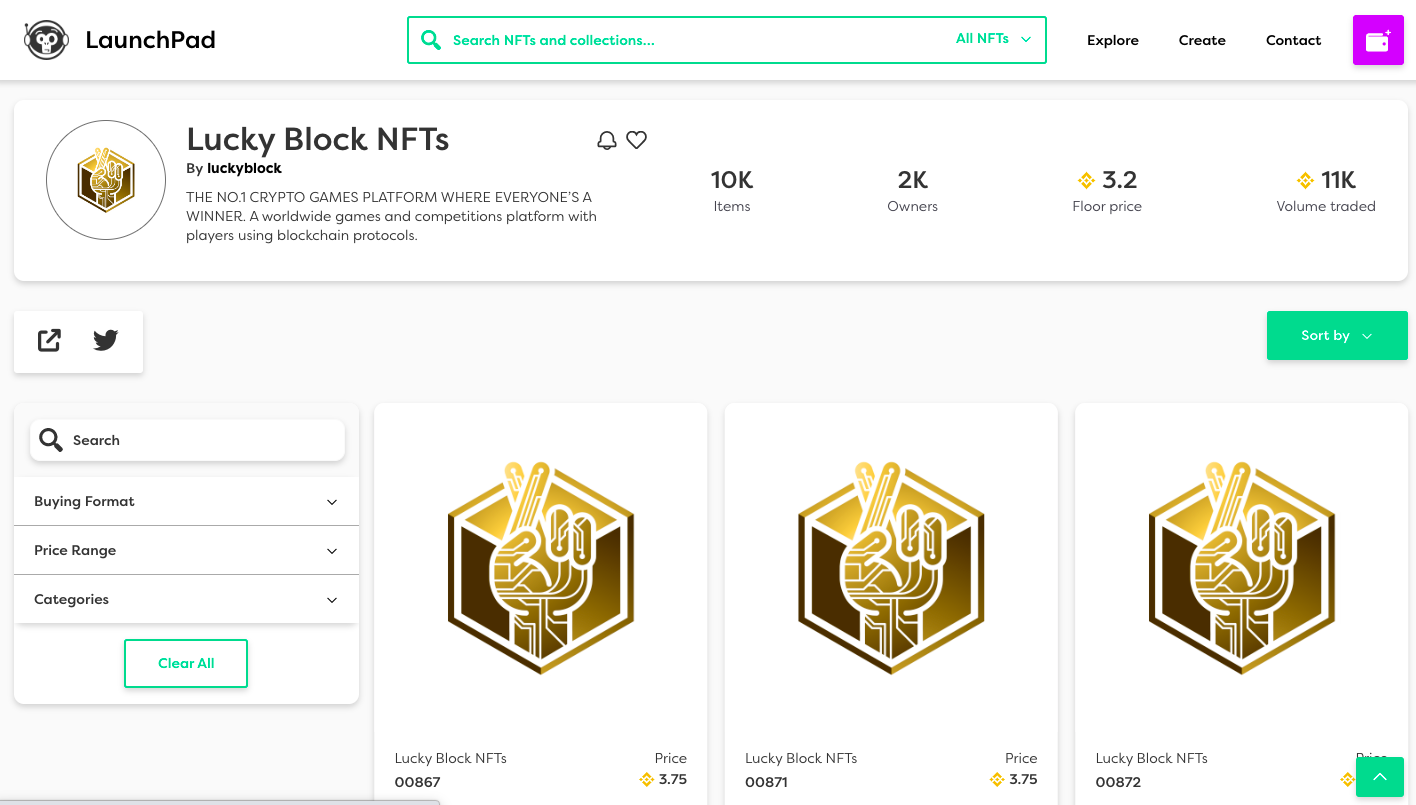The height and width of the screenshot is (805, 1416).
Task: Click the Floor price label
Action: 1107,206
